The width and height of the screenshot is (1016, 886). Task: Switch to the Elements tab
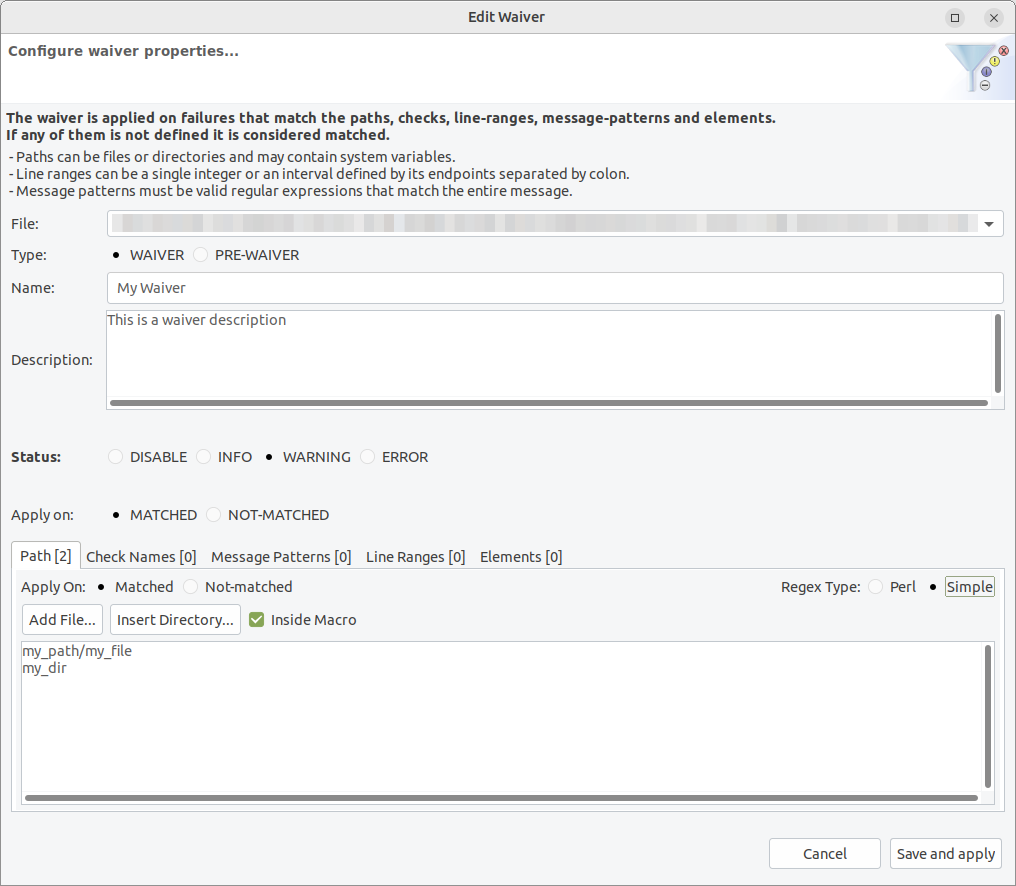[520, 557]
